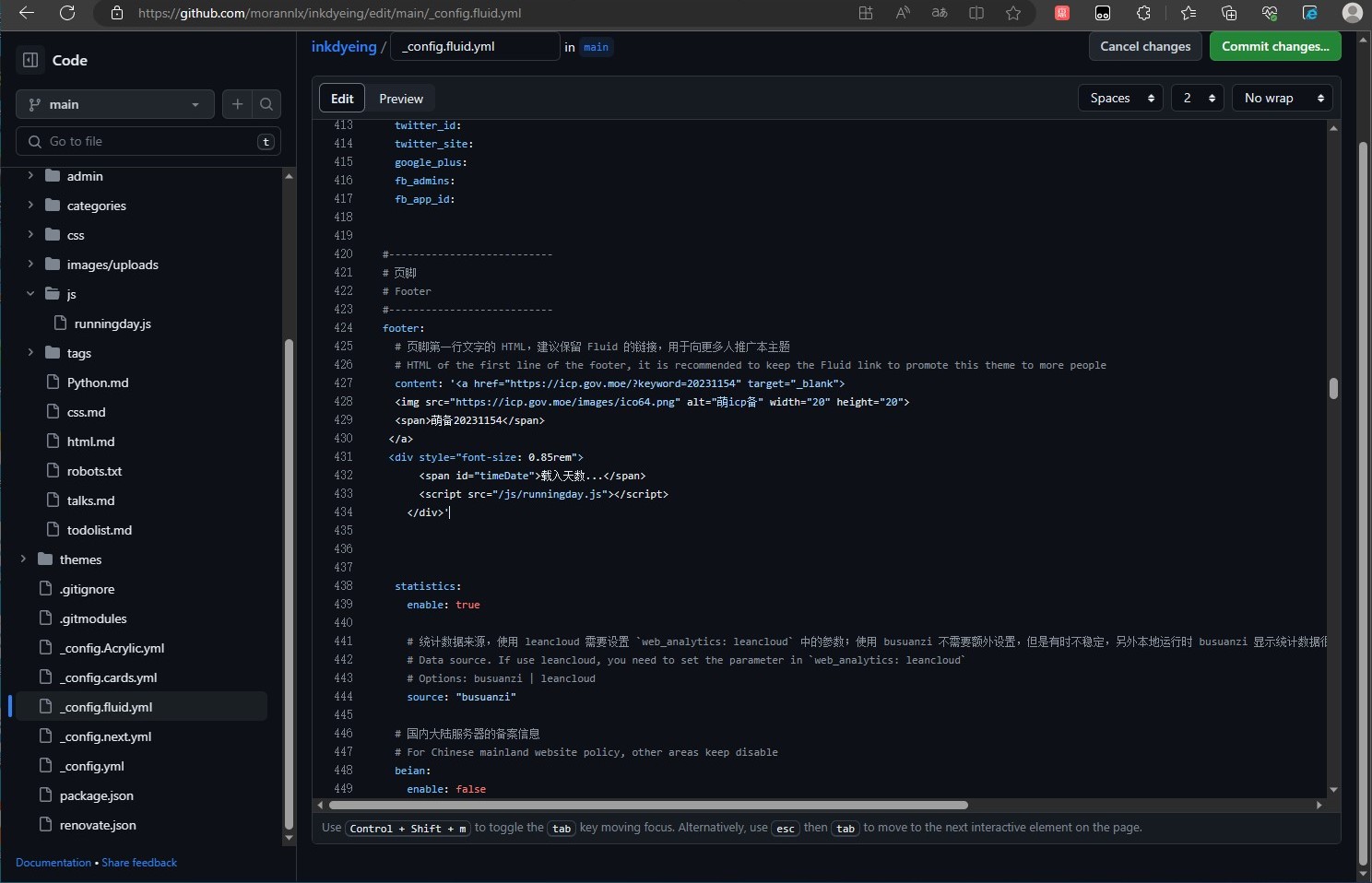Search this repository's files
This screenshot has width=1372, height=883.
[x=266, y=104]
